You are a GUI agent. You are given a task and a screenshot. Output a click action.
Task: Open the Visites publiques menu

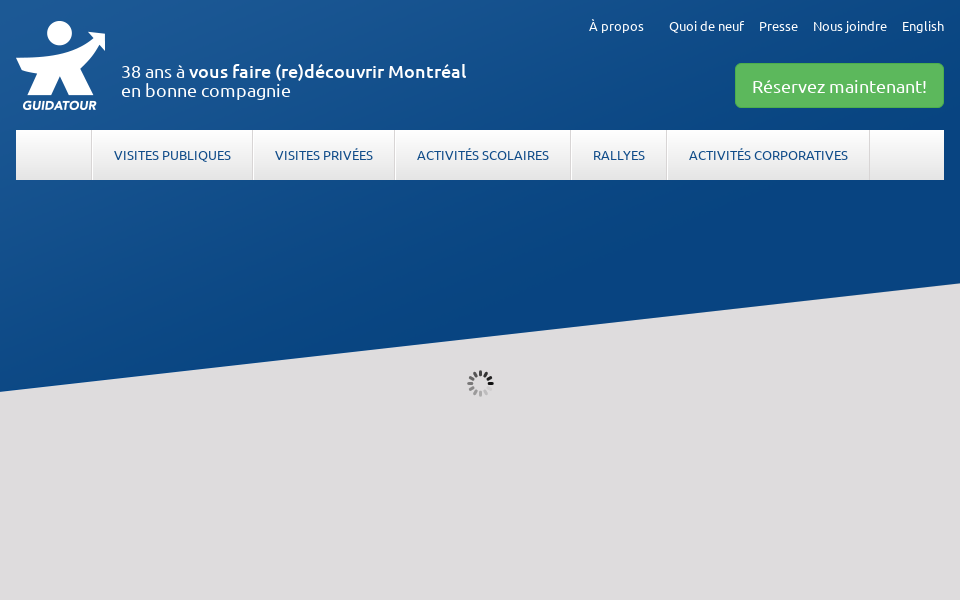pos(172,155)
